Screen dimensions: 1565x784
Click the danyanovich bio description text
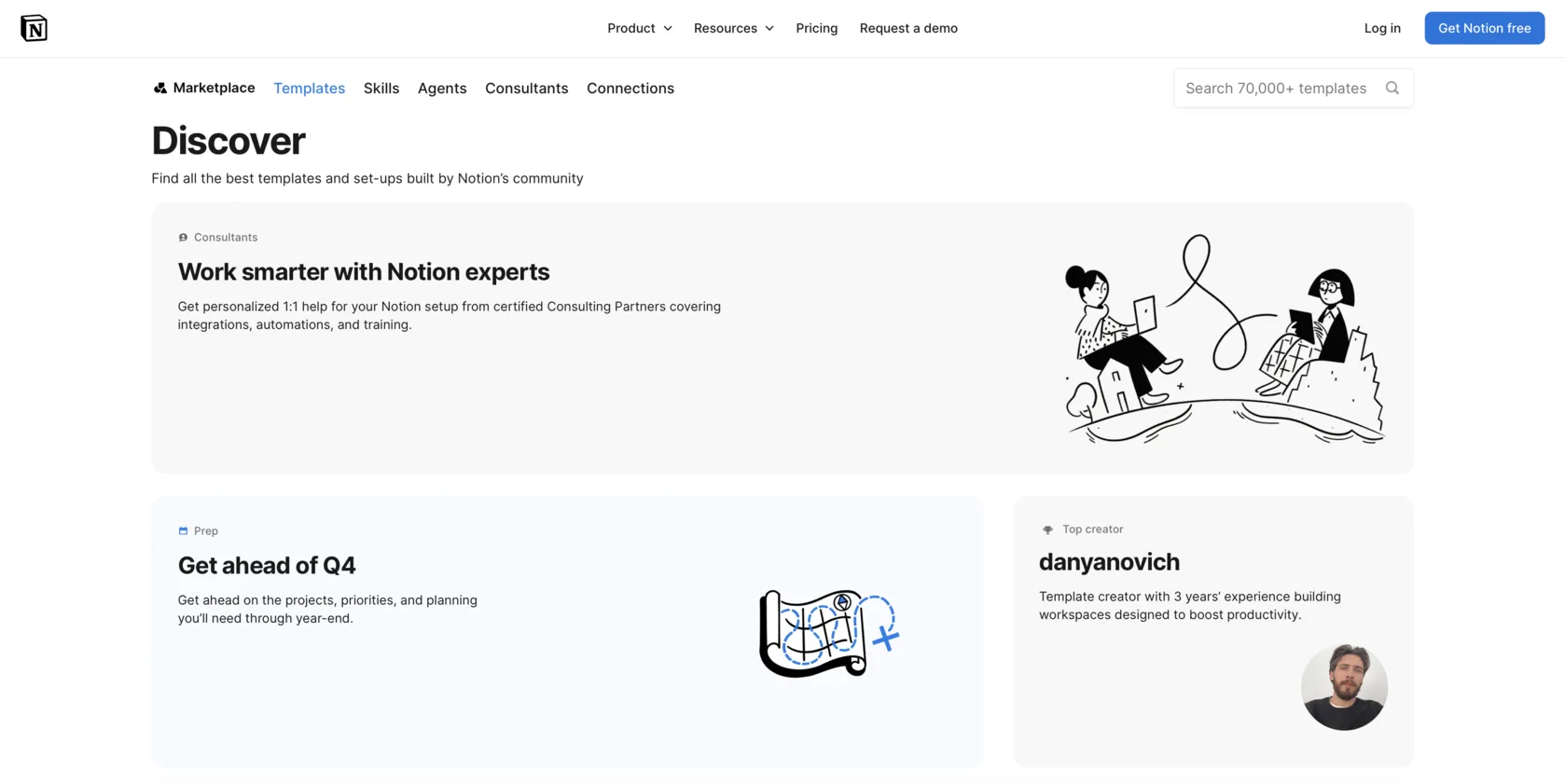(1190, 605)
